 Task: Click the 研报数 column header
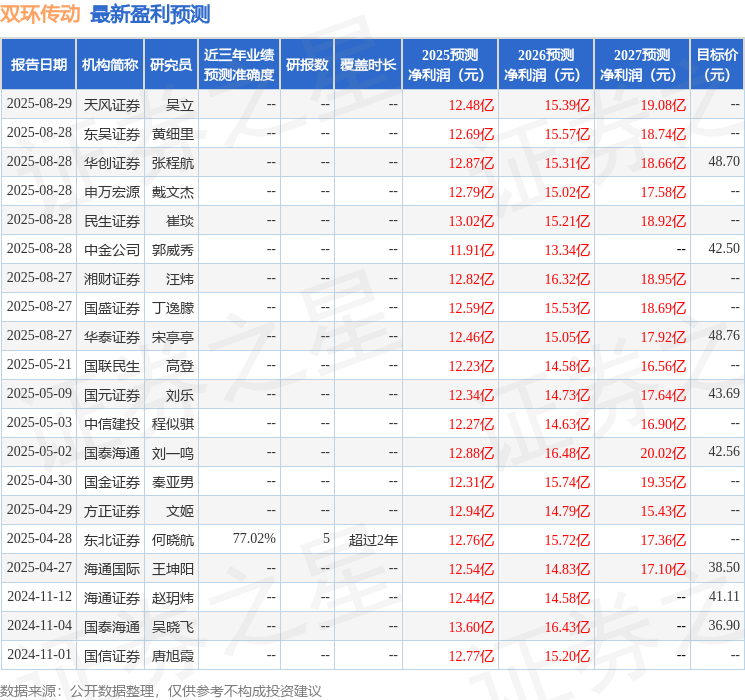(x=307, y=65)
